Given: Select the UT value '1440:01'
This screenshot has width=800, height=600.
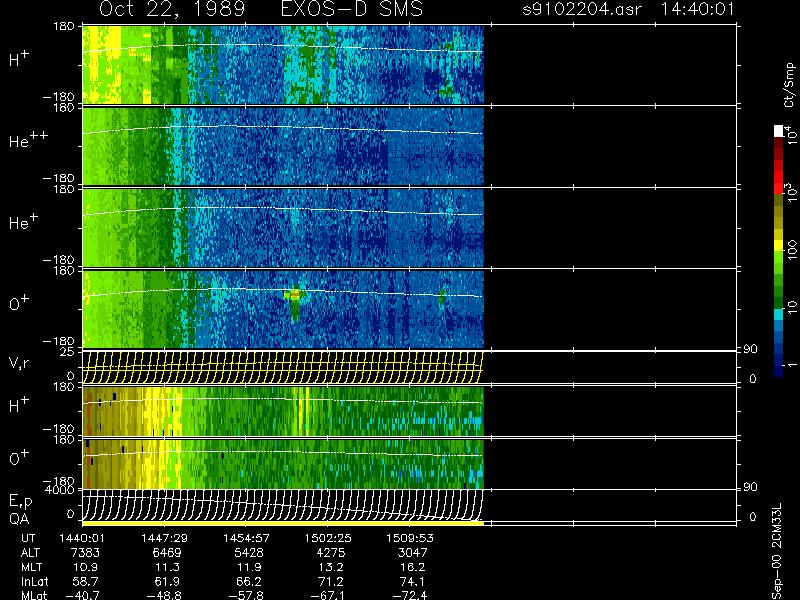Looking at the screenshot, I should coord(82,538).
